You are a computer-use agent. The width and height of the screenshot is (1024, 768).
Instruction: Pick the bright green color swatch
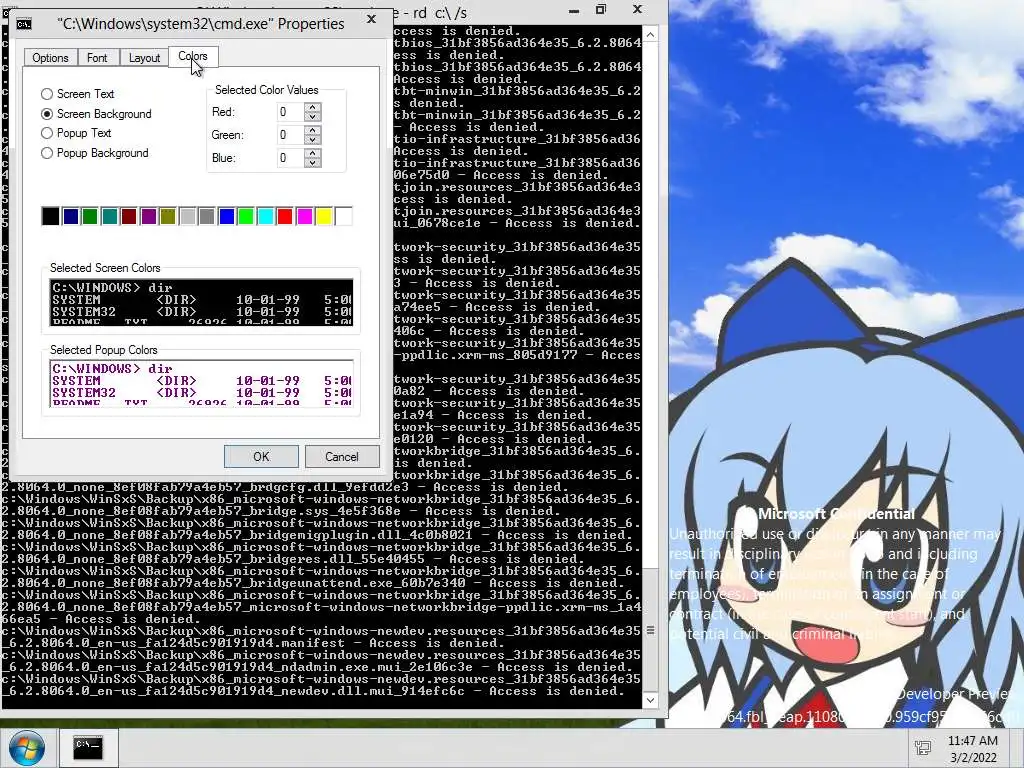click(246, 216)
